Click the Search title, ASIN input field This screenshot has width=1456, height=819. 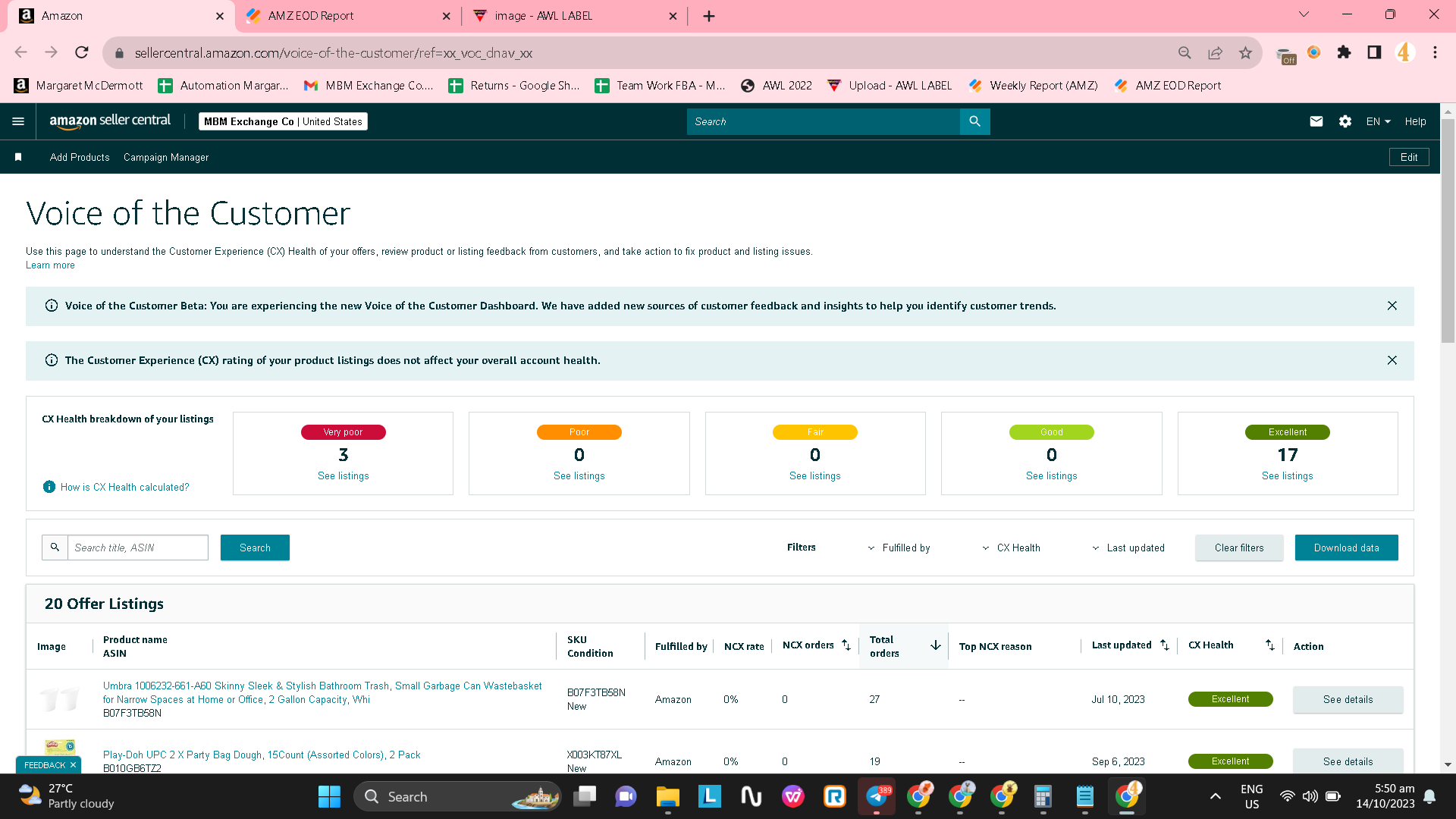pyautogui.click(x=137, y=548)
